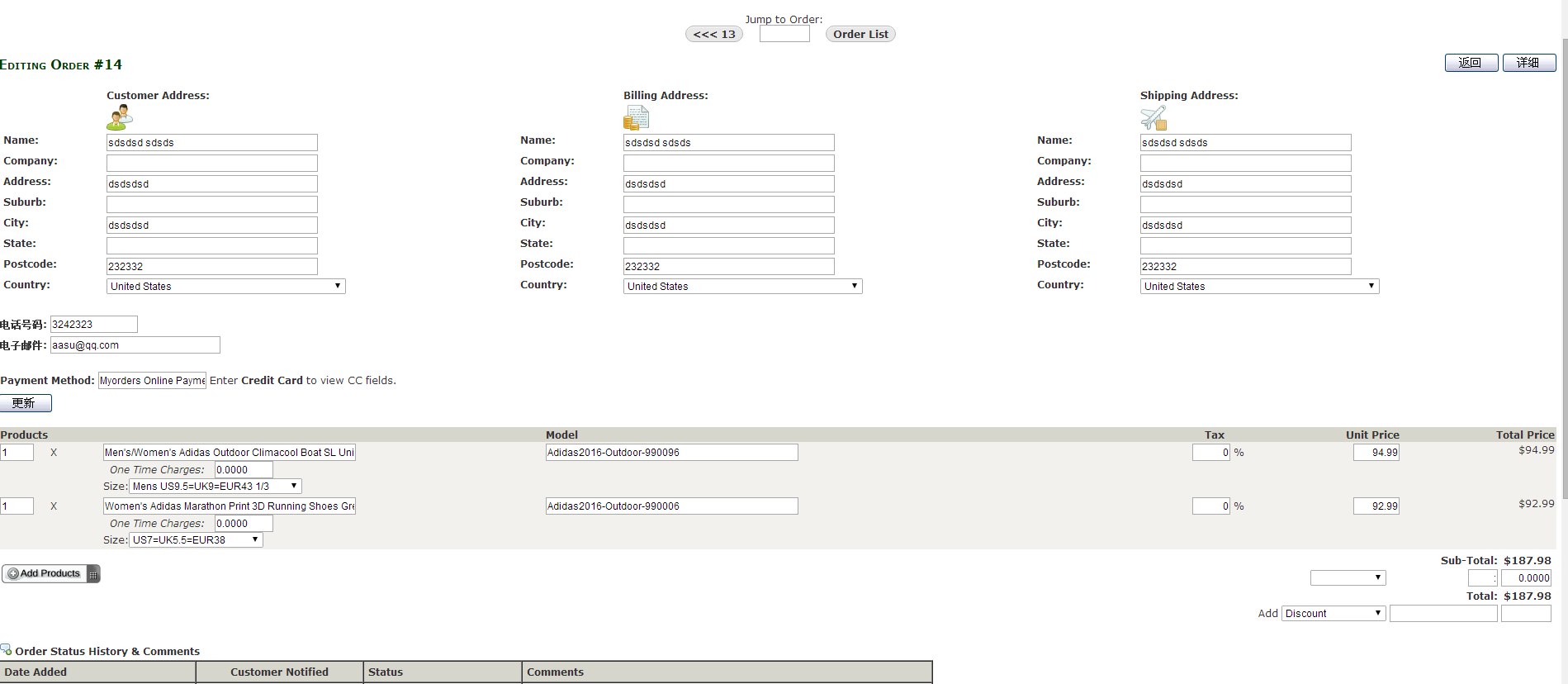
Task: Expand Billing Address Country dropdown
Action: pyautogui.click(x=742, y=287)
